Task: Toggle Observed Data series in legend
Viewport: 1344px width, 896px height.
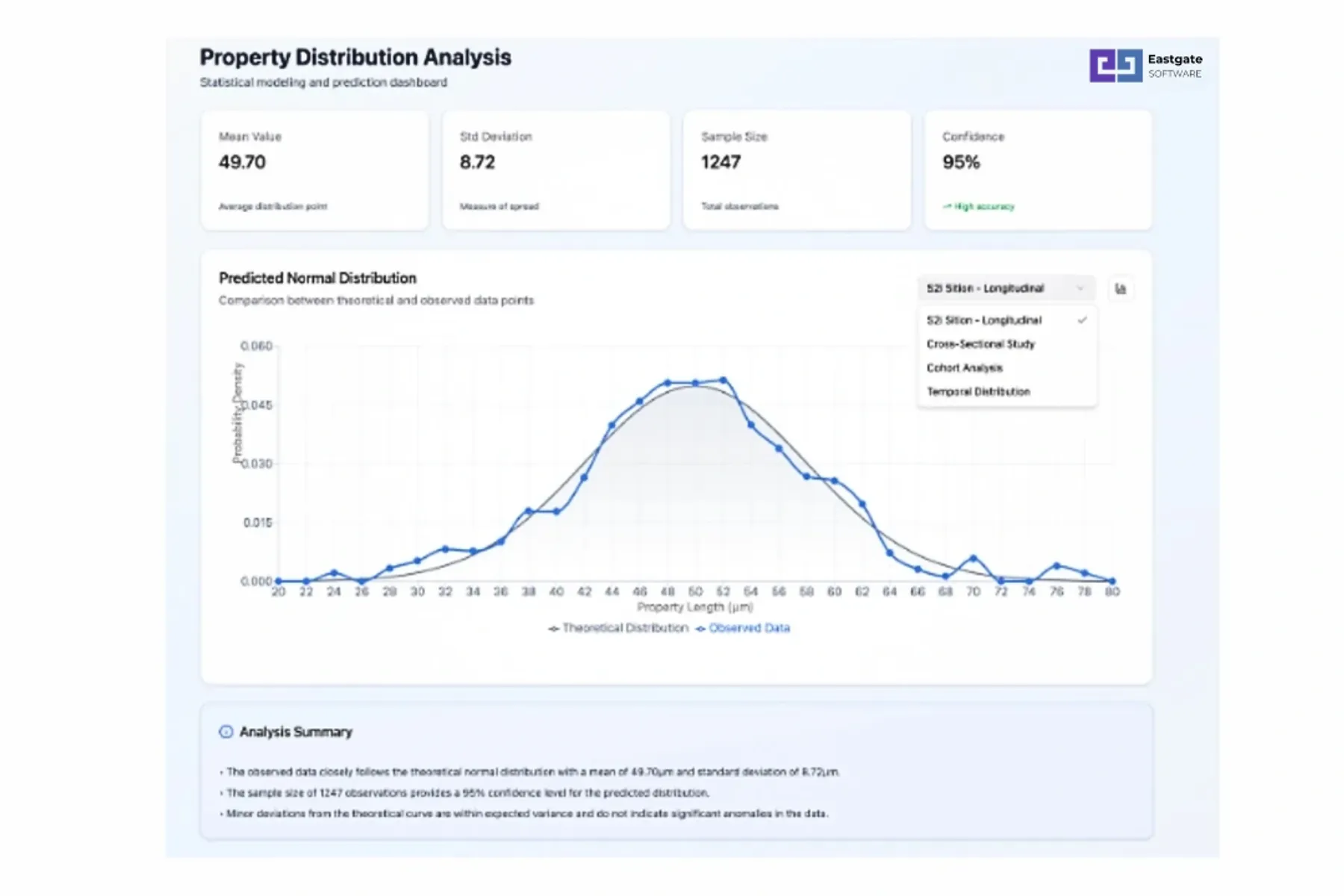Action: [x=749, y=628]
